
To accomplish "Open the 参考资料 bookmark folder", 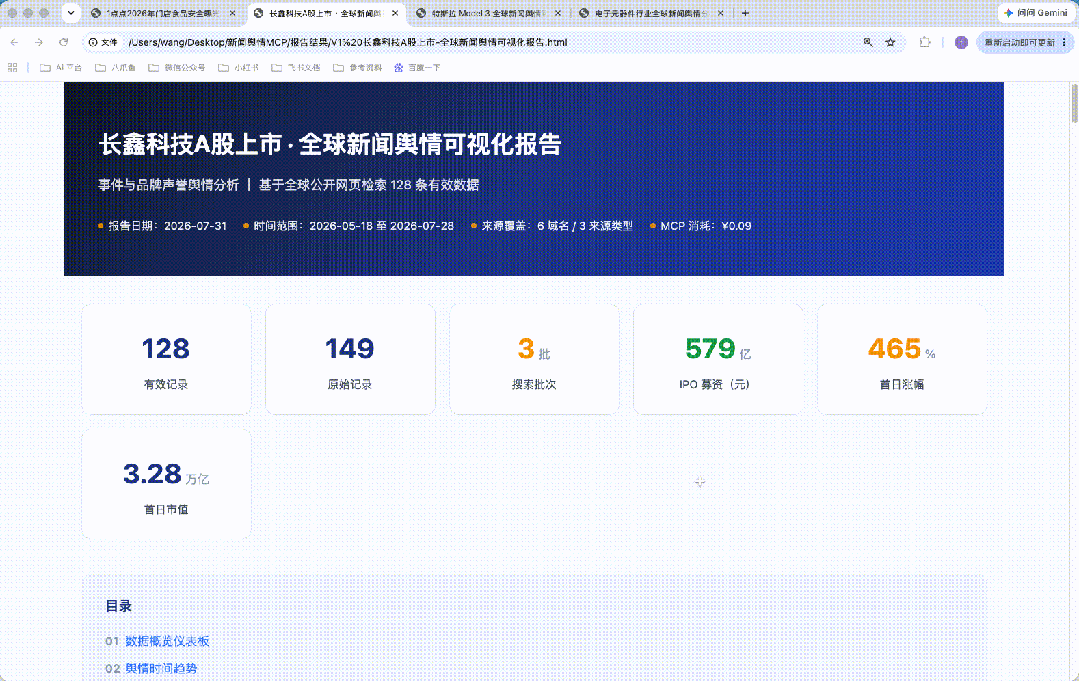I will pos(357,67).
